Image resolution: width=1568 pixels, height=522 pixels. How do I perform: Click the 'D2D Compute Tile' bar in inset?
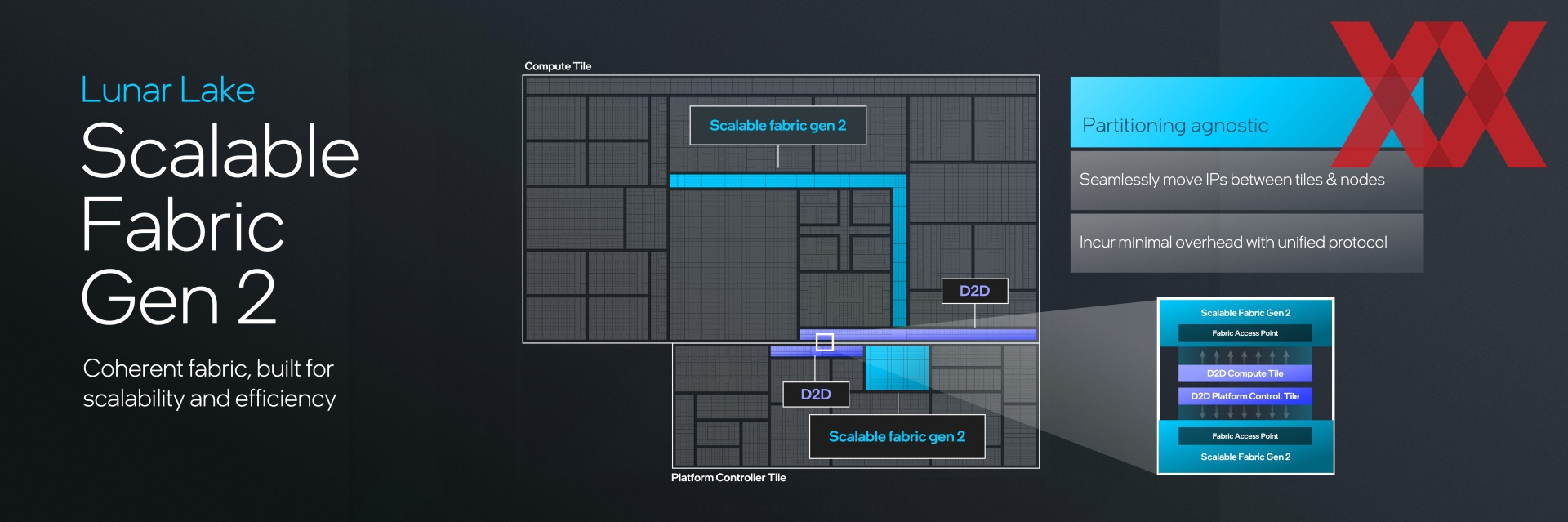pyautogui.click(x=1245, y=373)
